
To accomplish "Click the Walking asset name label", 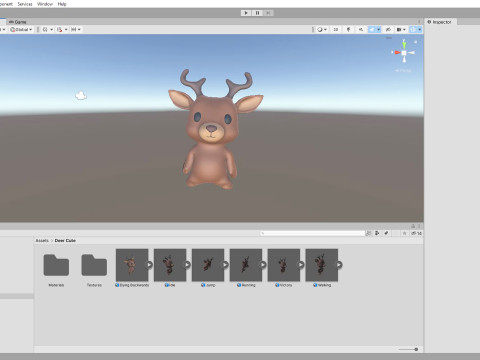I will click(324, 285).
